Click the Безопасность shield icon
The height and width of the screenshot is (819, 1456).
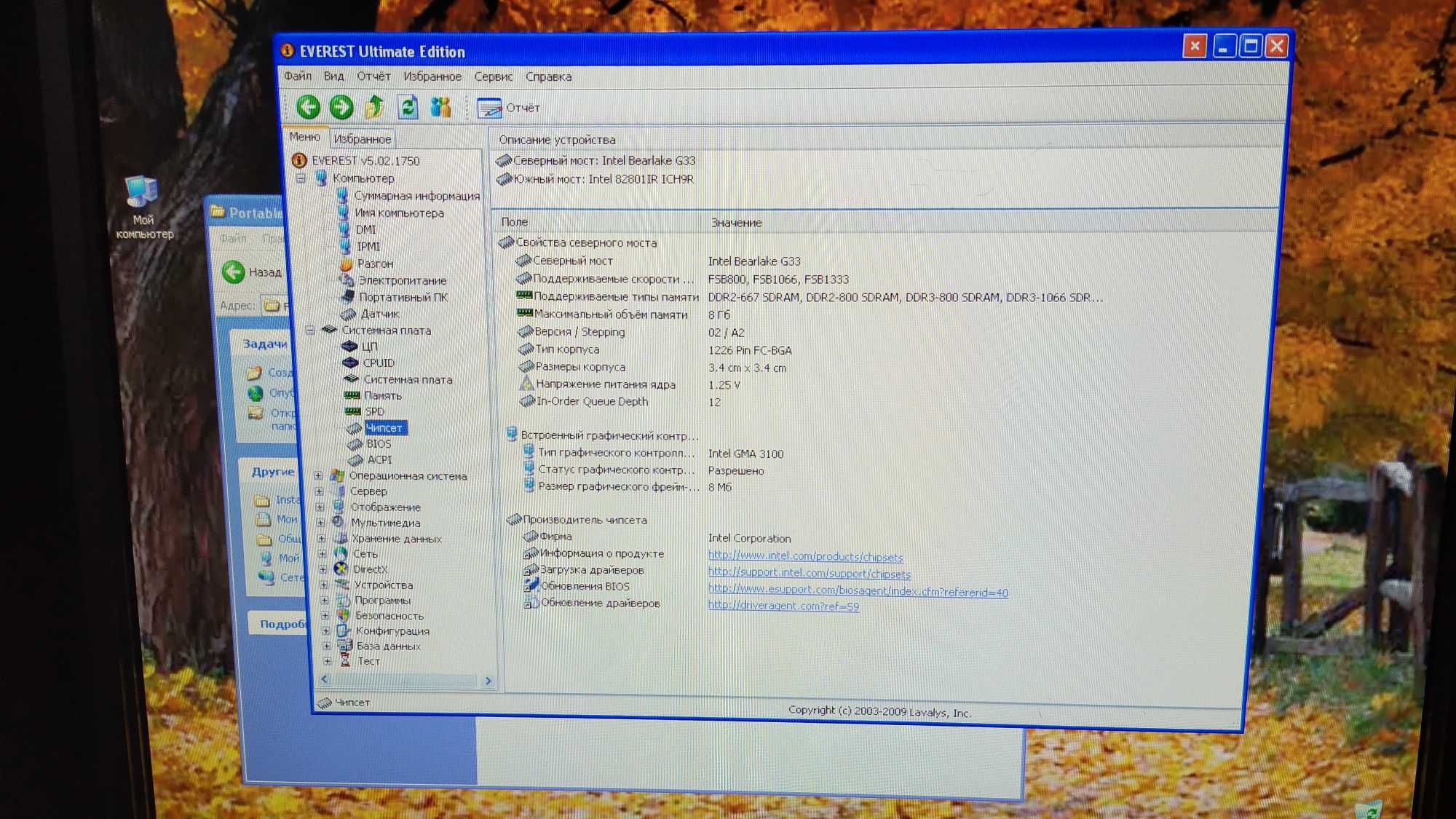pos(343,615)
